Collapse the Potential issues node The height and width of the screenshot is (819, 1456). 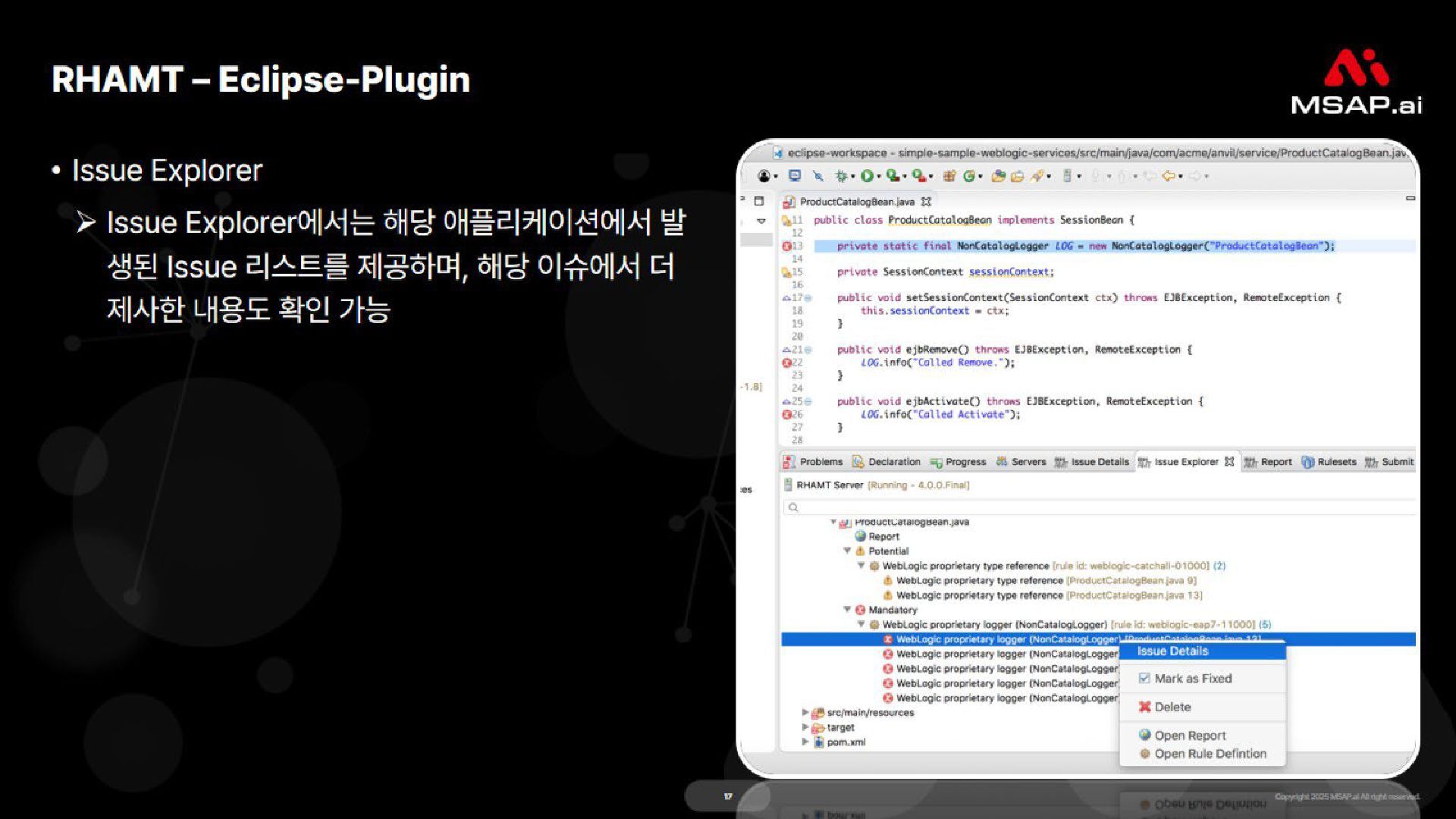point(847,551)
